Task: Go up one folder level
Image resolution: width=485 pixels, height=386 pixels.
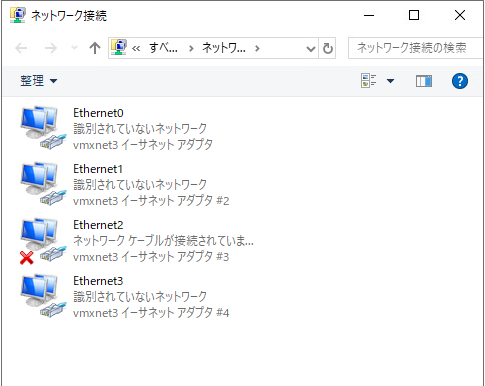Action: coord(95,48)
